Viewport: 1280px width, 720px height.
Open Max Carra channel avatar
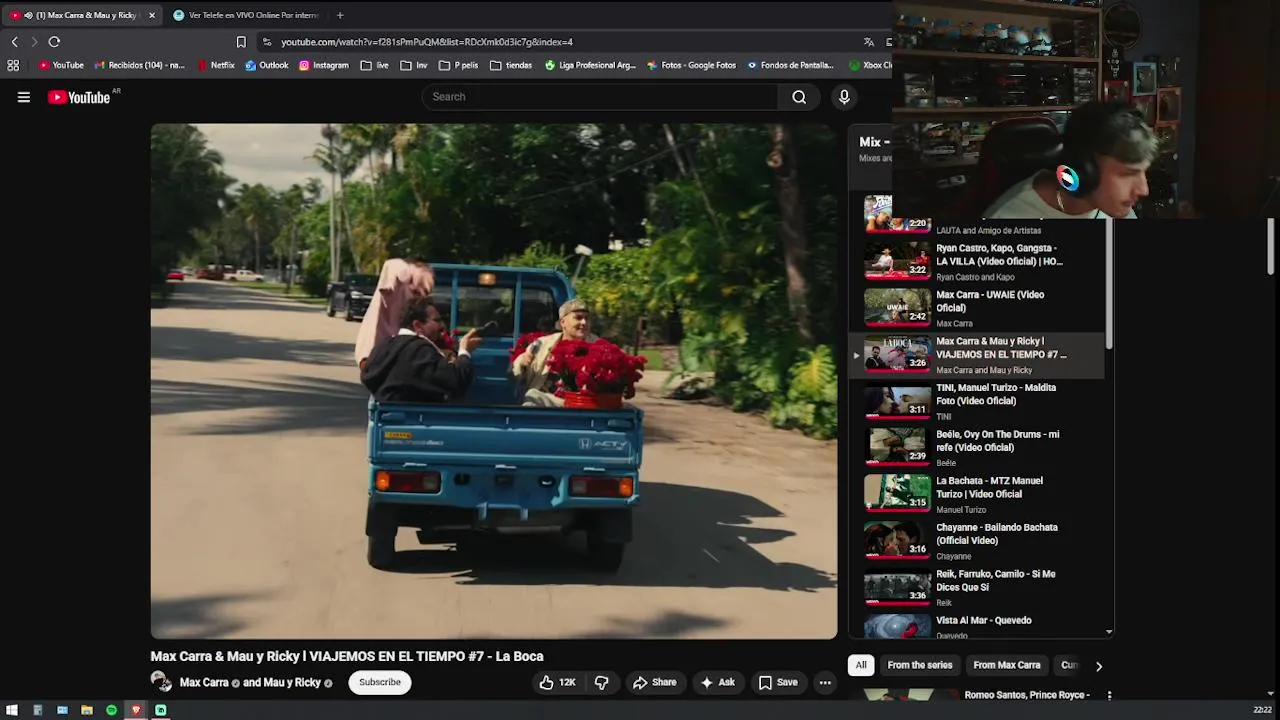click(160, 682)
